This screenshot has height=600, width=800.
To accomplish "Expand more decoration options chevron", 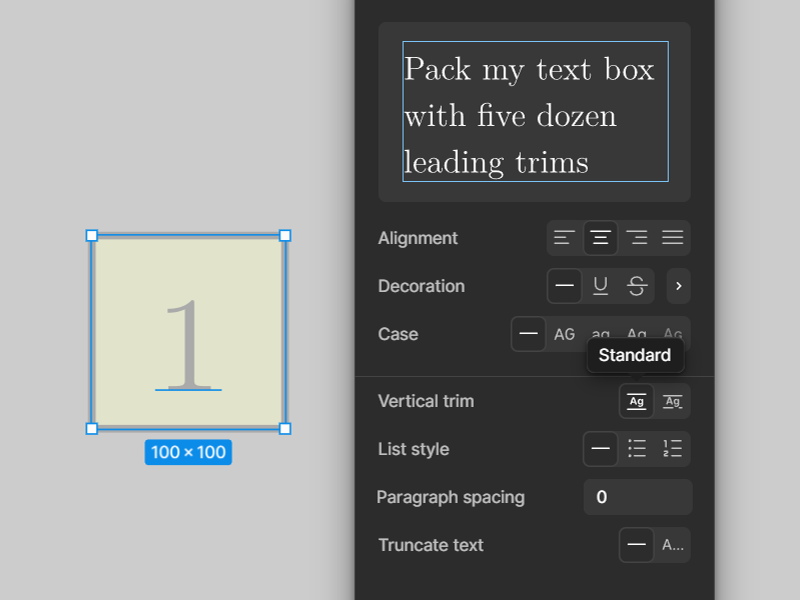I will pyautogui.click(x=679, y=286).
